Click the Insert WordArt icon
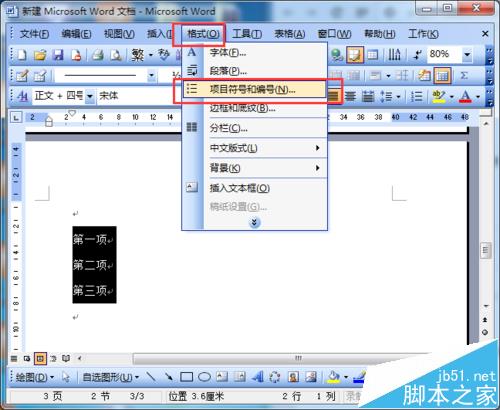Viewport: 500px width, 410px height. pyautogui.click(x=257, y=377)
